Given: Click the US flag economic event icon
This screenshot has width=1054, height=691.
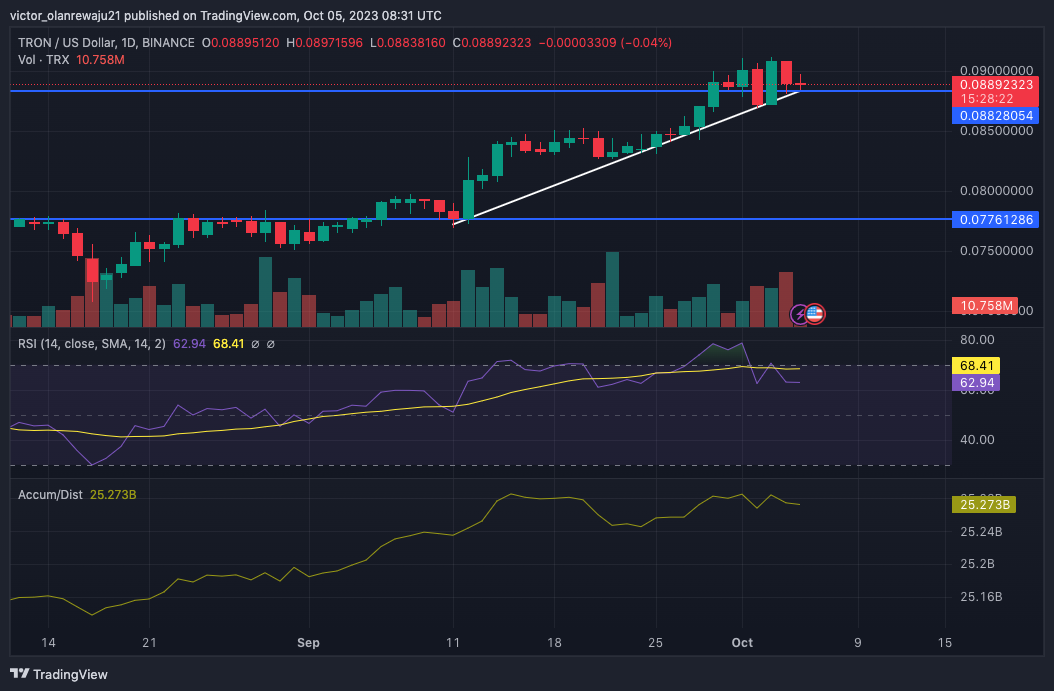Looking at the screenshot, I should [x=815, y=313].
